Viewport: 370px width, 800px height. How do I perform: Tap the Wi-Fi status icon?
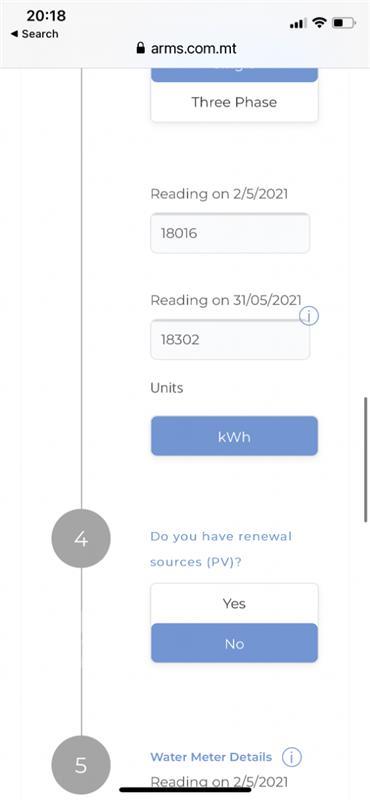tap(319, 22)
